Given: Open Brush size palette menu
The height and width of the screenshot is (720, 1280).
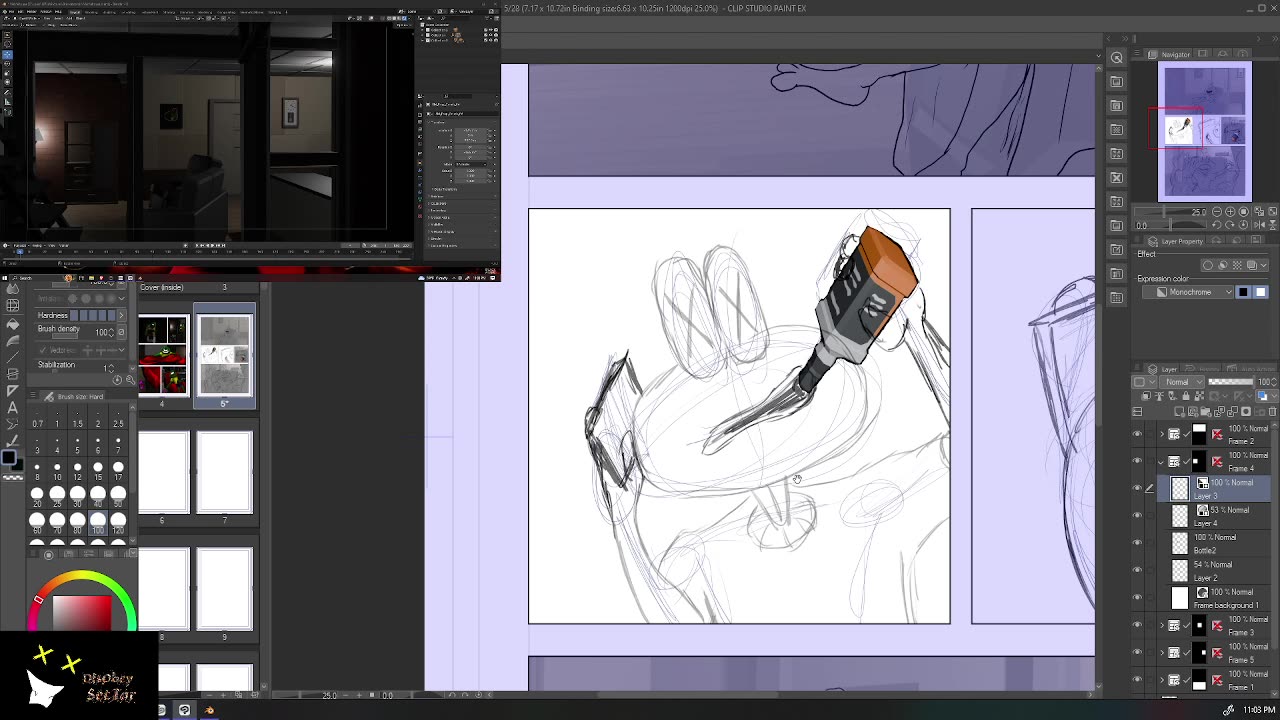Looking at the screenshot, I should [x=34, y=396].
